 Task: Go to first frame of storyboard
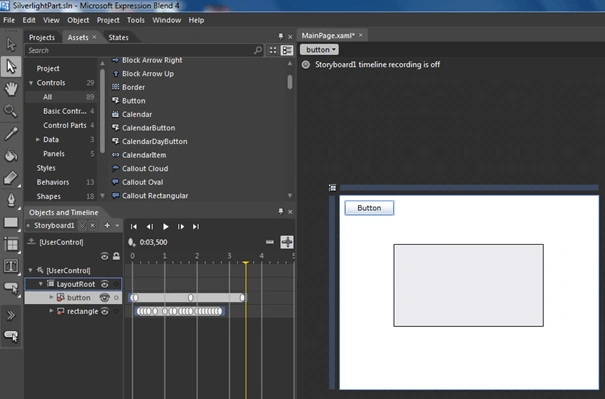(134, 227)
